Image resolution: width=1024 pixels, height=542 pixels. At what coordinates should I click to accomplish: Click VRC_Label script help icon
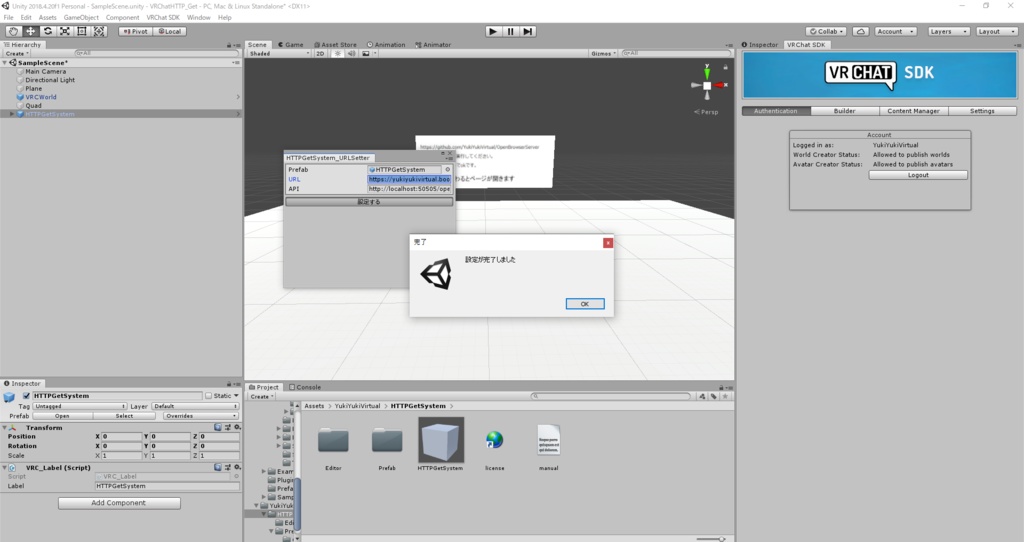(x=217, y=468)
